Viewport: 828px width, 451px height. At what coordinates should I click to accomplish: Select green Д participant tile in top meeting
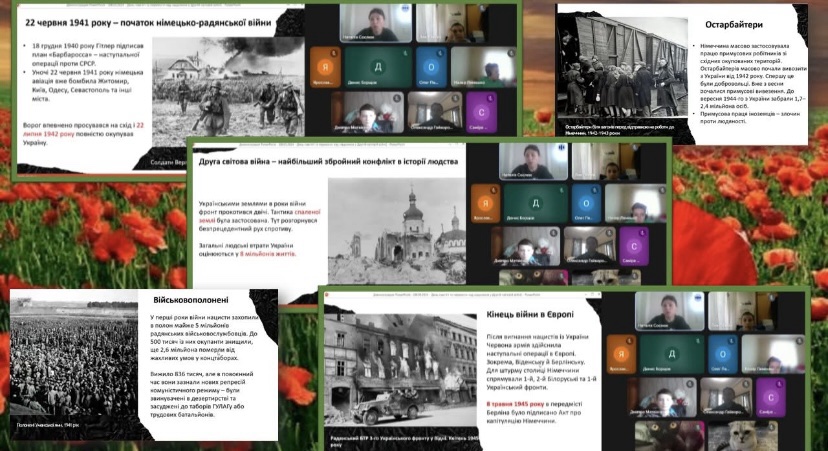tap(378, 68)
